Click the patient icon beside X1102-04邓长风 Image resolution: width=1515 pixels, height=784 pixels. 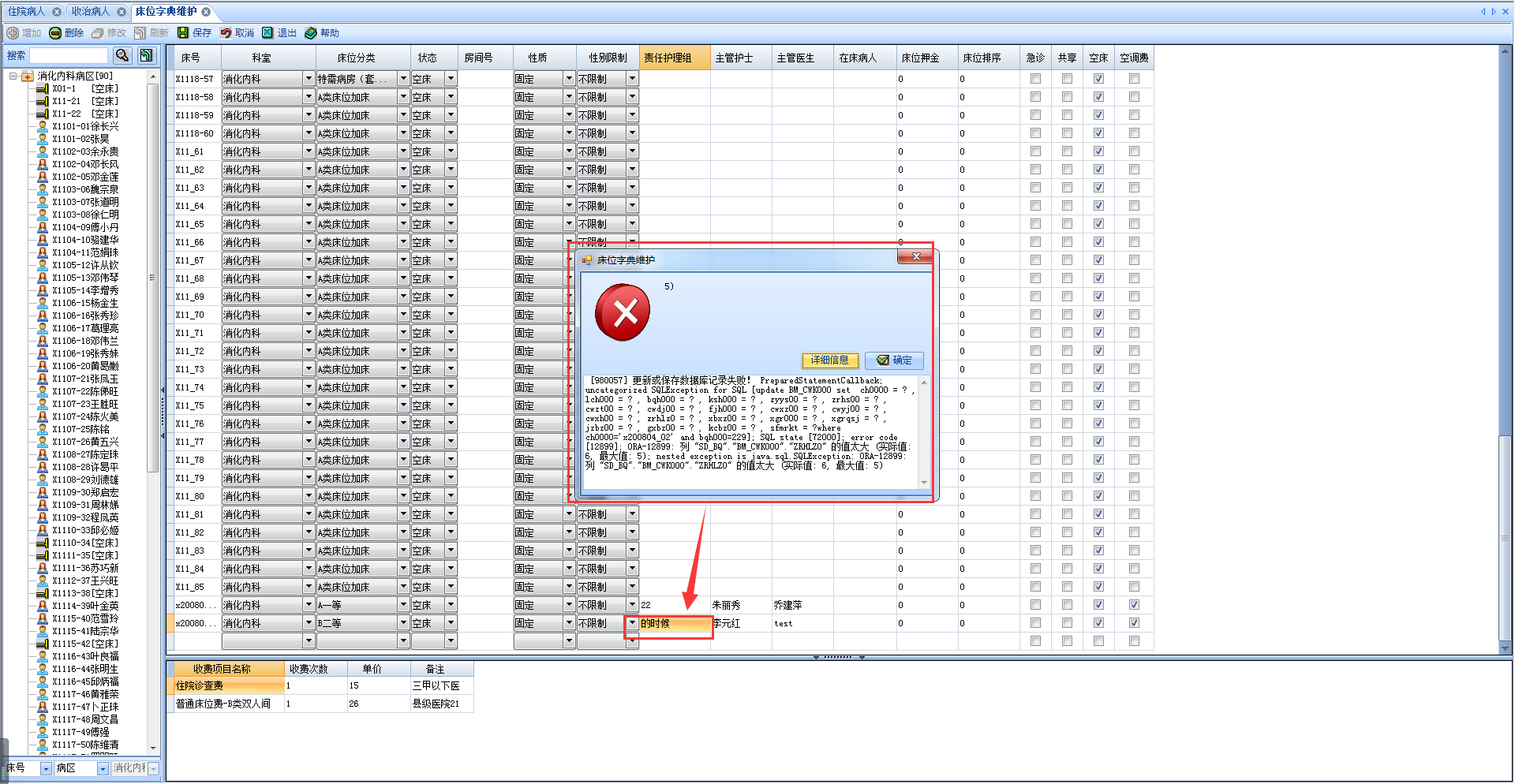[43, 165]
